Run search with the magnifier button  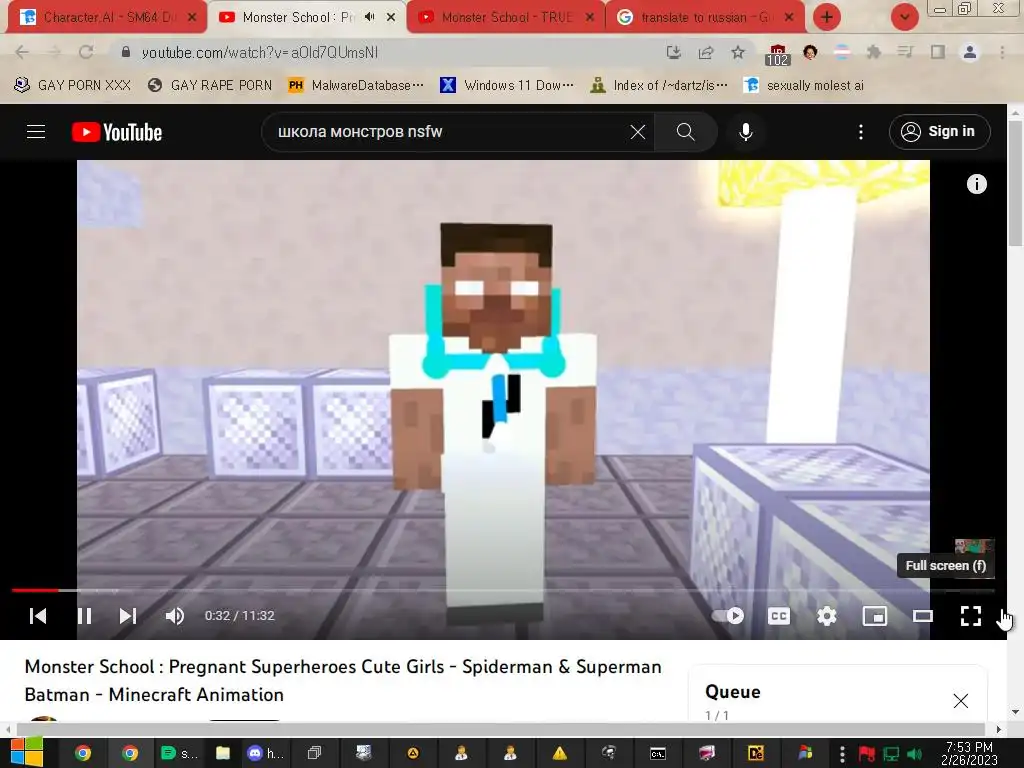click(685, 132)
